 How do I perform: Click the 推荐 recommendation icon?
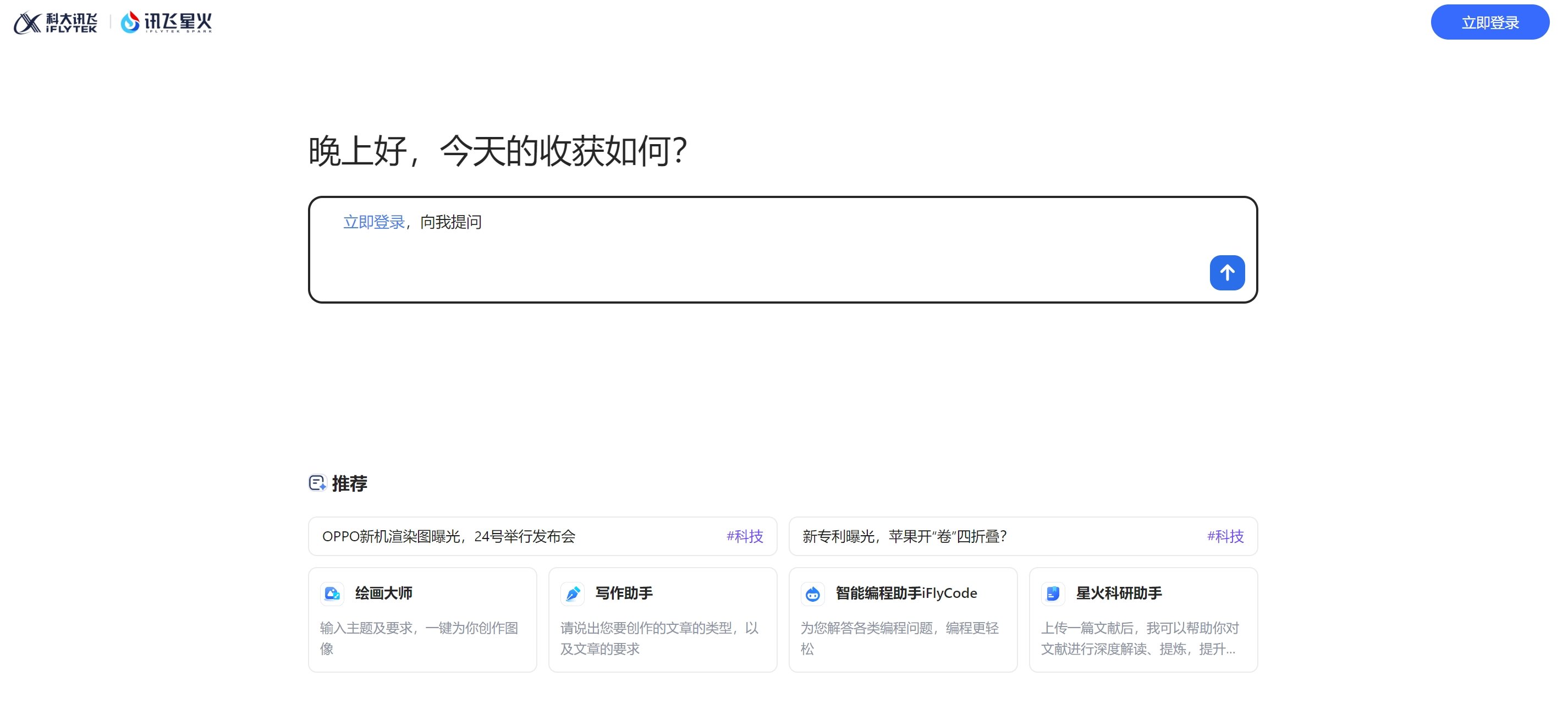(x=317, y=482)
